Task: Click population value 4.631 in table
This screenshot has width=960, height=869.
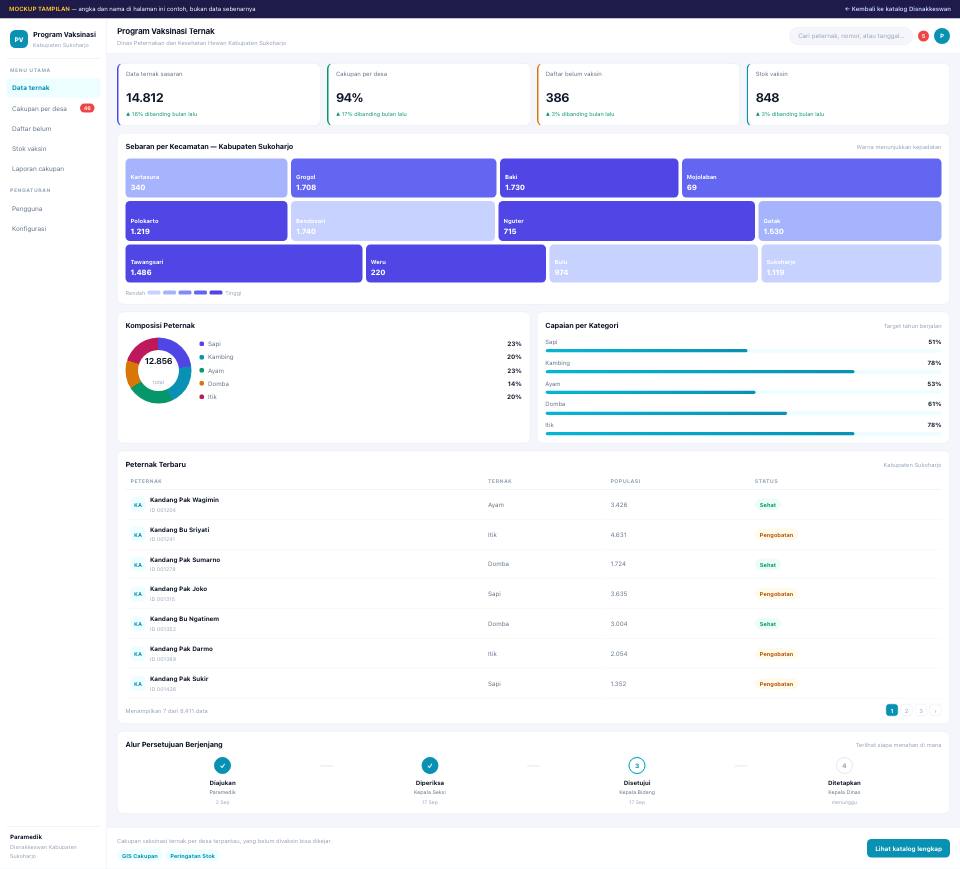Action: [618, 535]
